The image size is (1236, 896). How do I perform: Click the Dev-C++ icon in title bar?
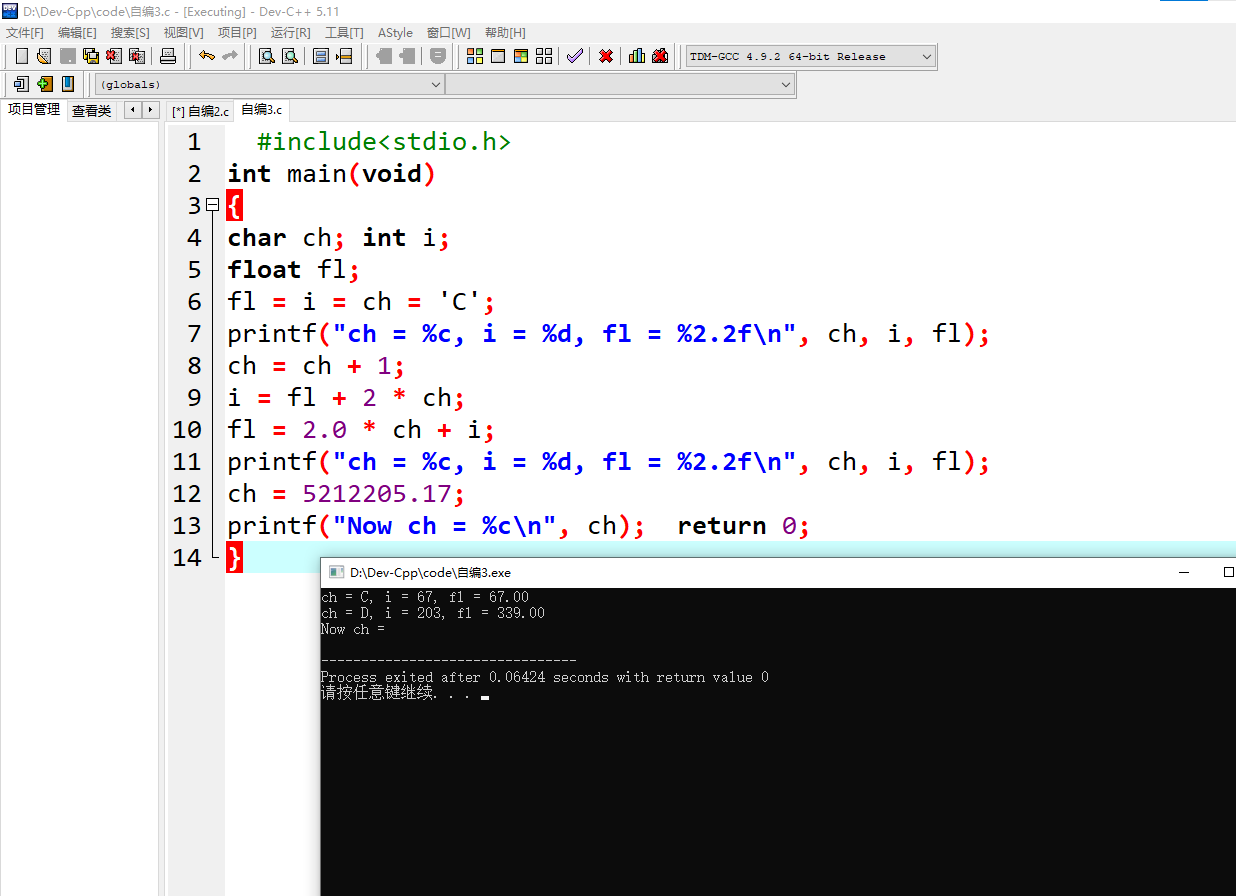pyautogui.click(x=10, y=11)
